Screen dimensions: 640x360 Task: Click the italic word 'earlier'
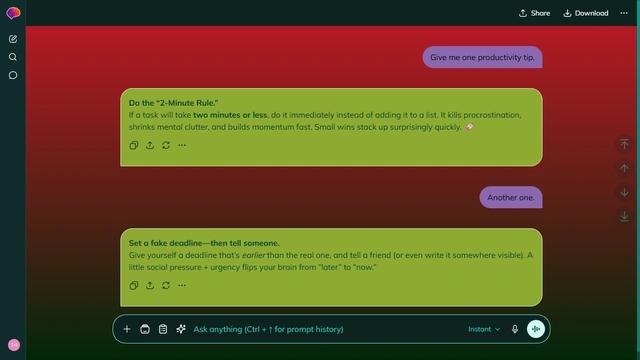click(253, 255)
